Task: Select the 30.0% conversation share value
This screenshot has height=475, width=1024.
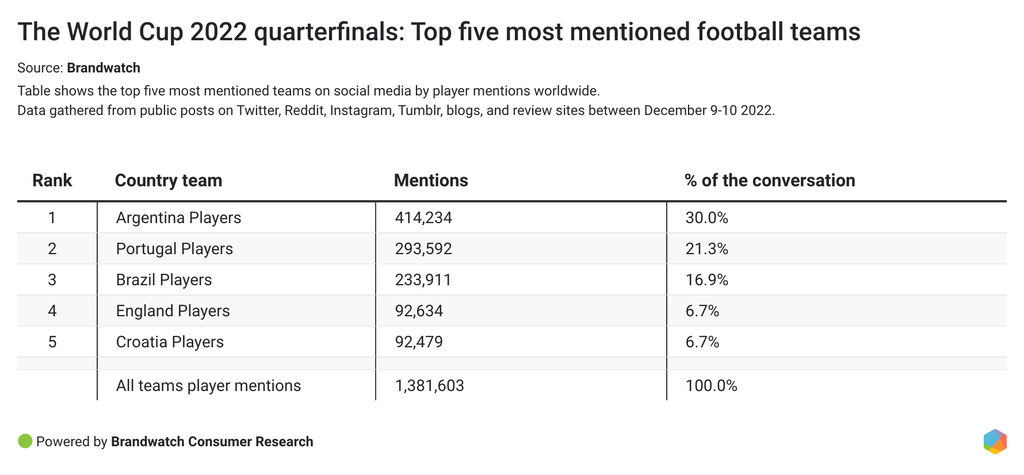Action: click(706, 218)
